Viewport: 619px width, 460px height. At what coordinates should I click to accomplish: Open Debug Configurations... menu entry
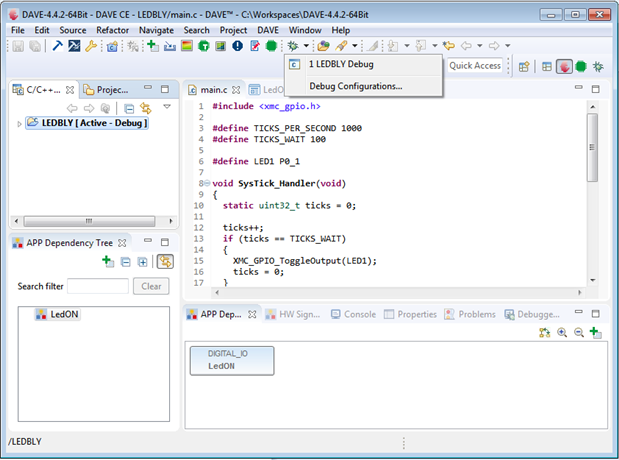pos(355,86)
